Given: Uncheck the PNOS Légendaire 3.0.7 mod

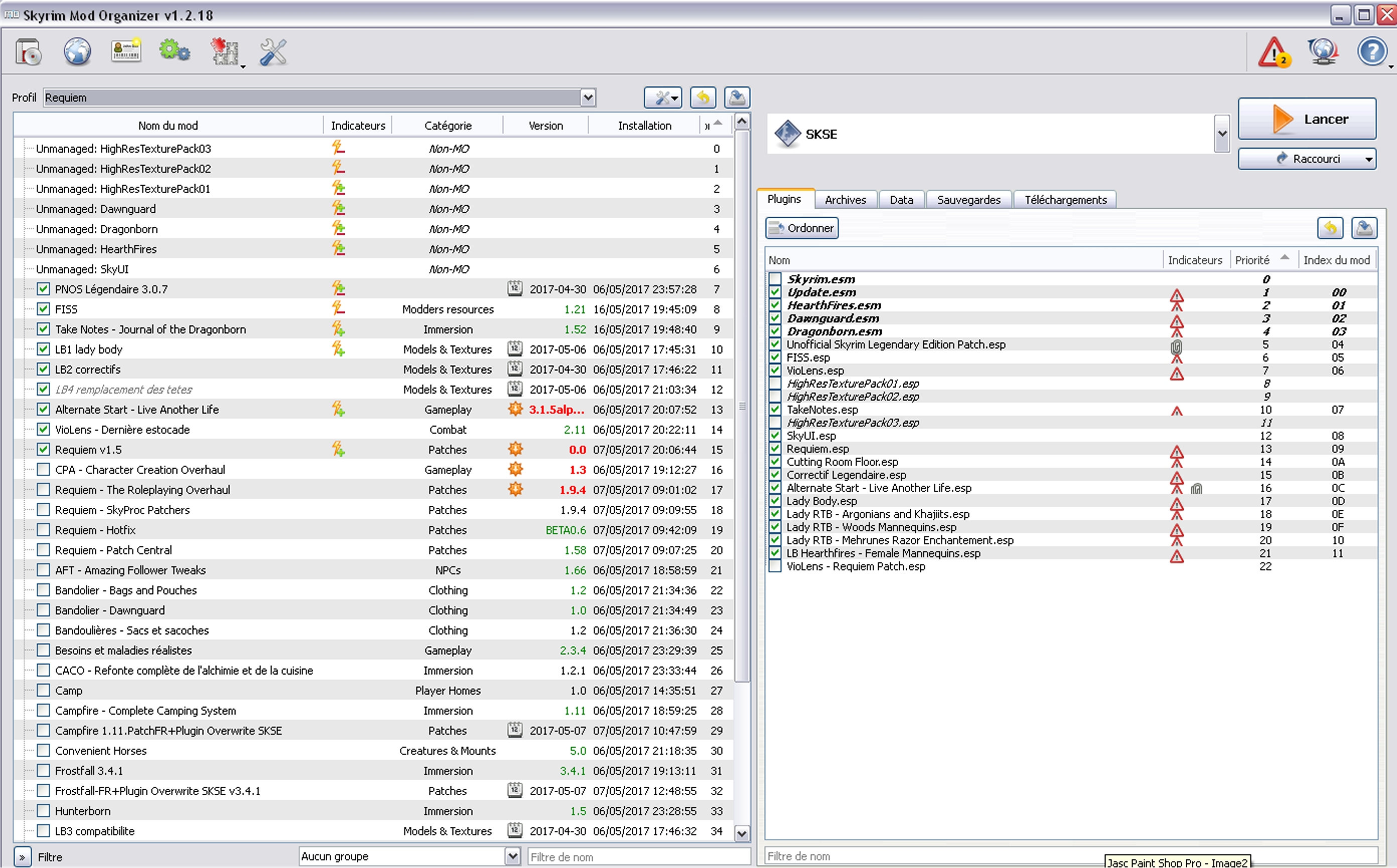Looking at the screenshot, I should 43,289.
